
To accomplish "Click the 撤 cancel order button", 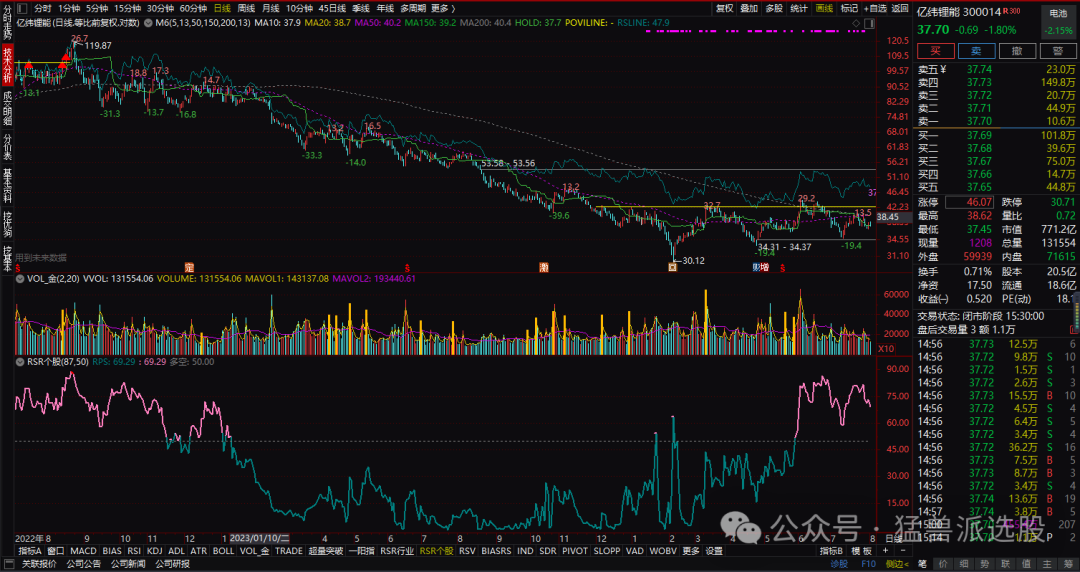I will click(x=1017, y=51).
